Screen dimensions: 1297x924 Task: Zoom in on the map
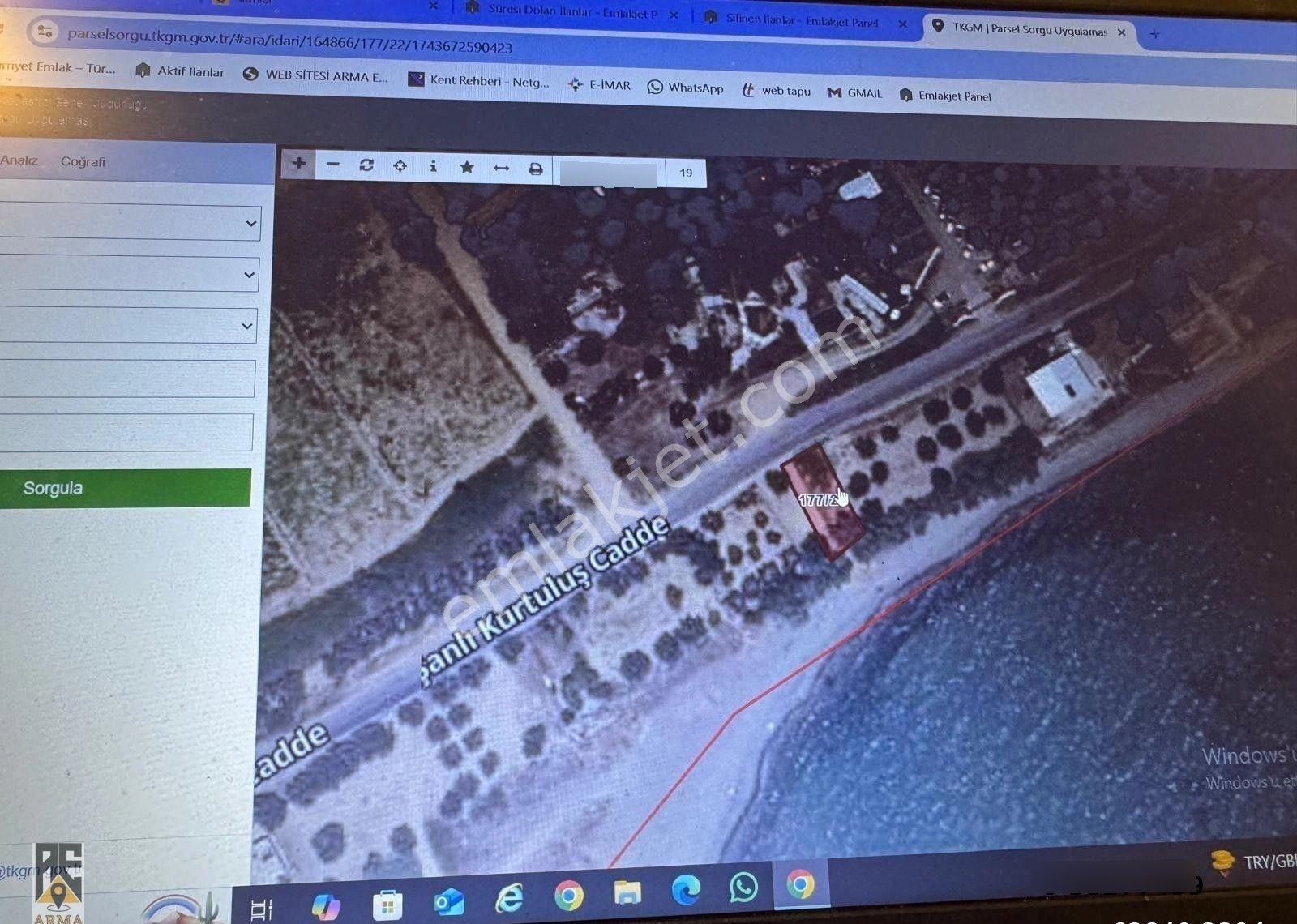(298, 165)
